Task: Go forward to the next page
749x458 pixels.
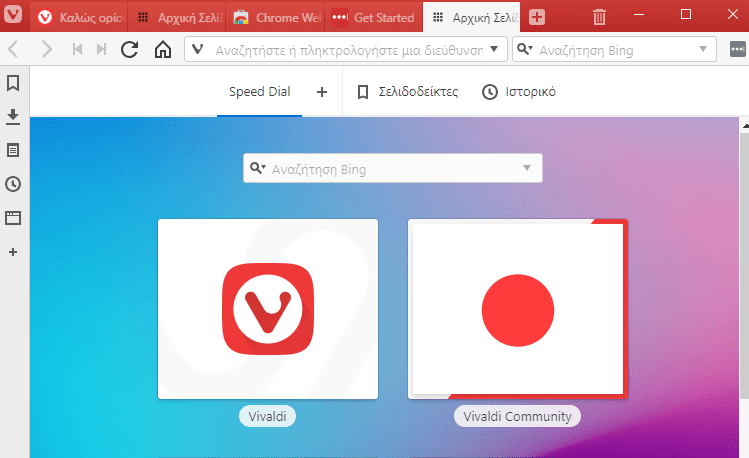Action: (46, 49)
